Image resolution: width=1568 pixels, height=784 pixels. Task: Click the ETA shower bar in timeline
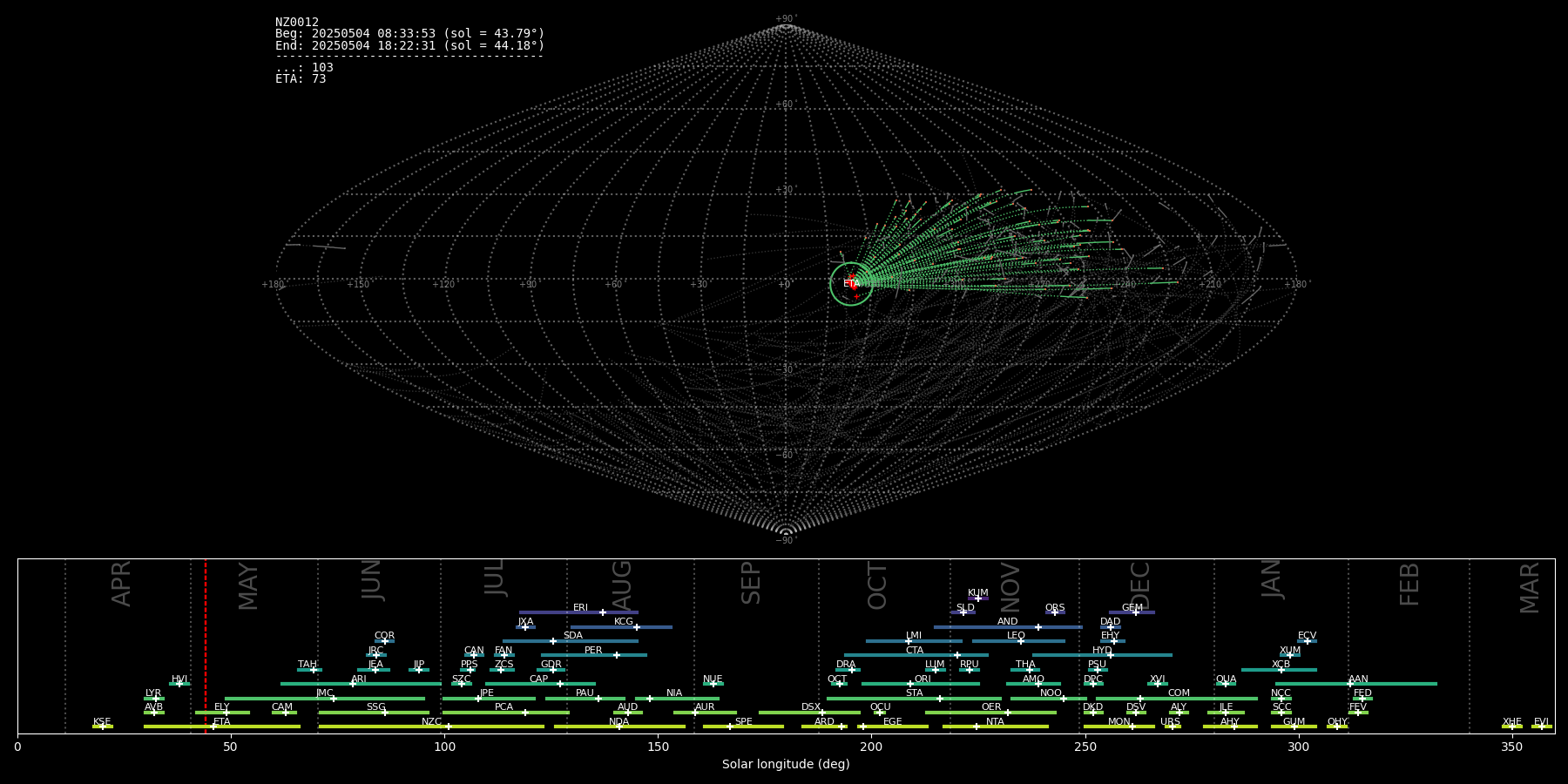pyautogui.click(x=222, y=727)
